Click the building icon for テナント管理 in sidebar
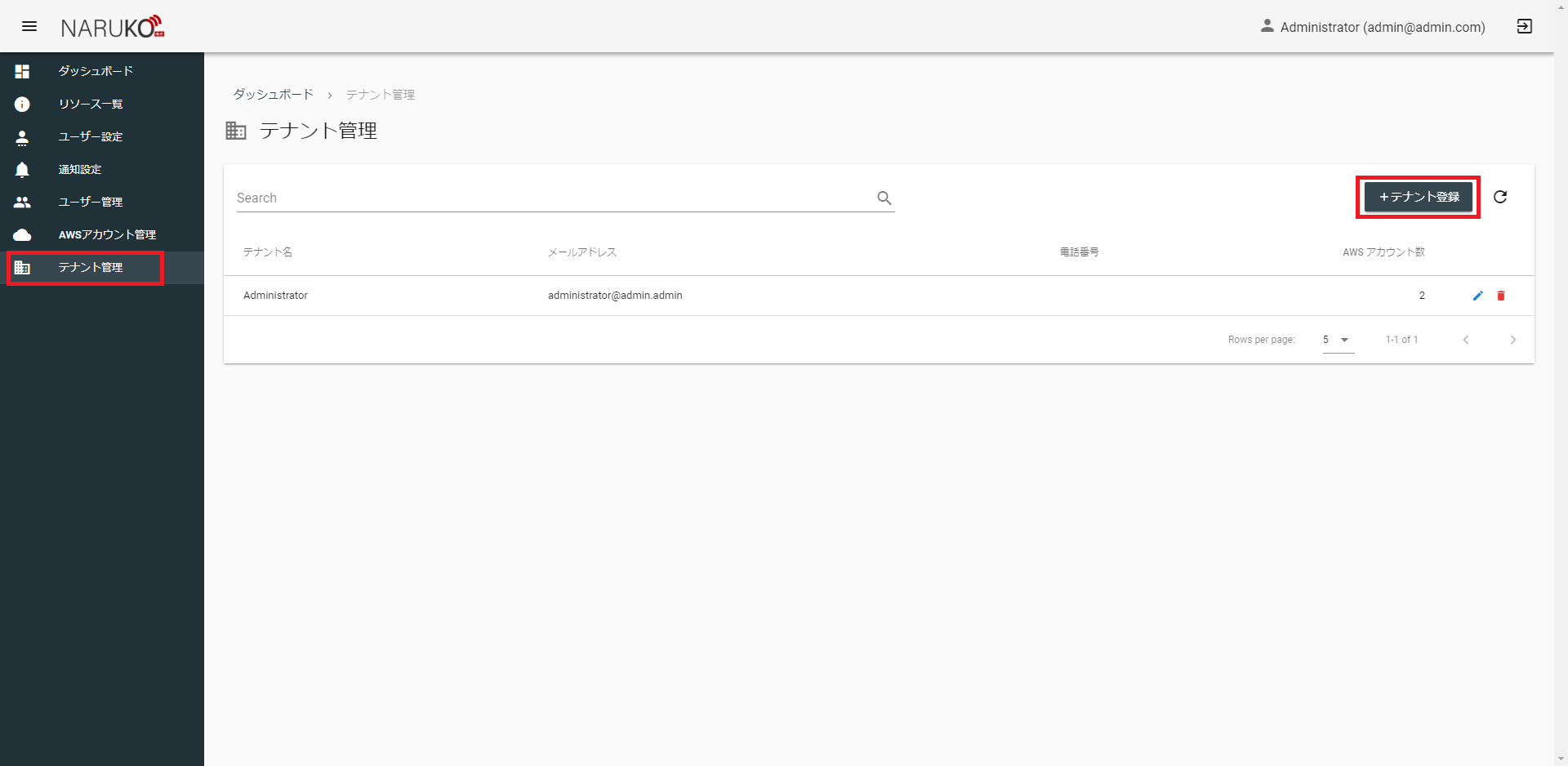The width and height of the screenshot is (1568, 766). pyautogui.click(x=22, y=268)
